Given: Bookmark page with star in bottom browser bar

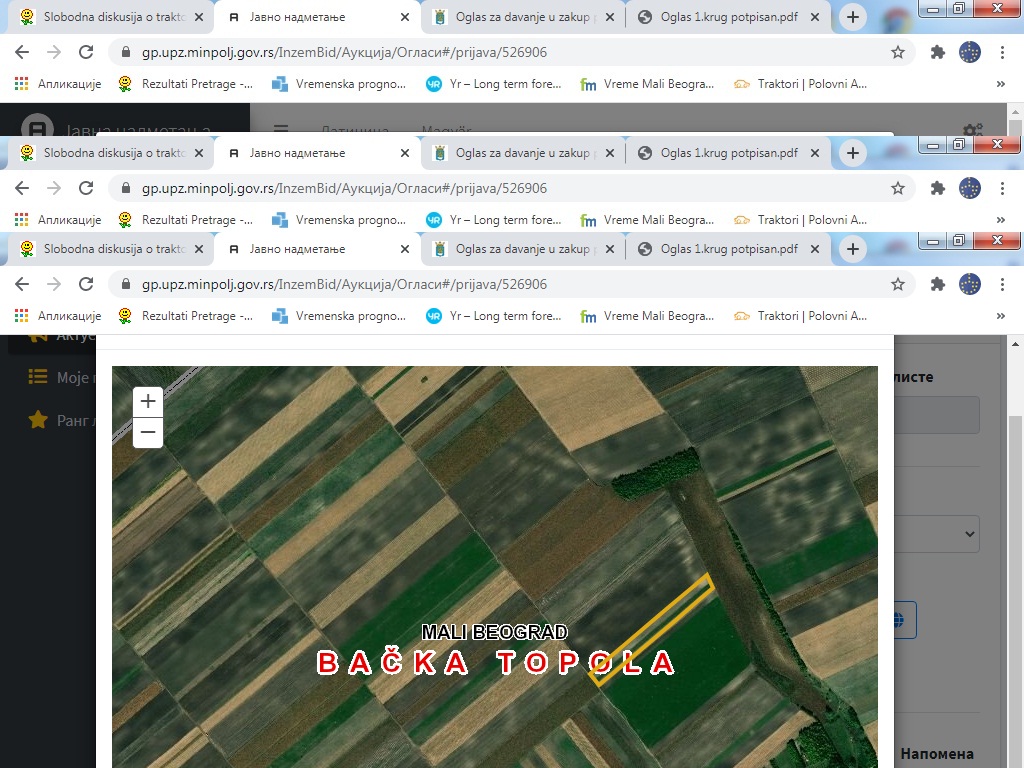Looking at the screenshot, I should [898, 284].
